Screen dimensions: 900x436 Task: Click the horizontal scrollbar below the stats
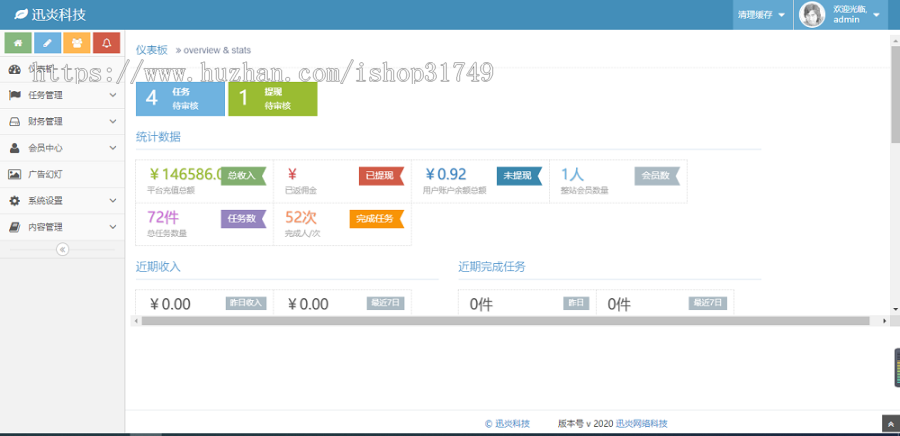500,321
